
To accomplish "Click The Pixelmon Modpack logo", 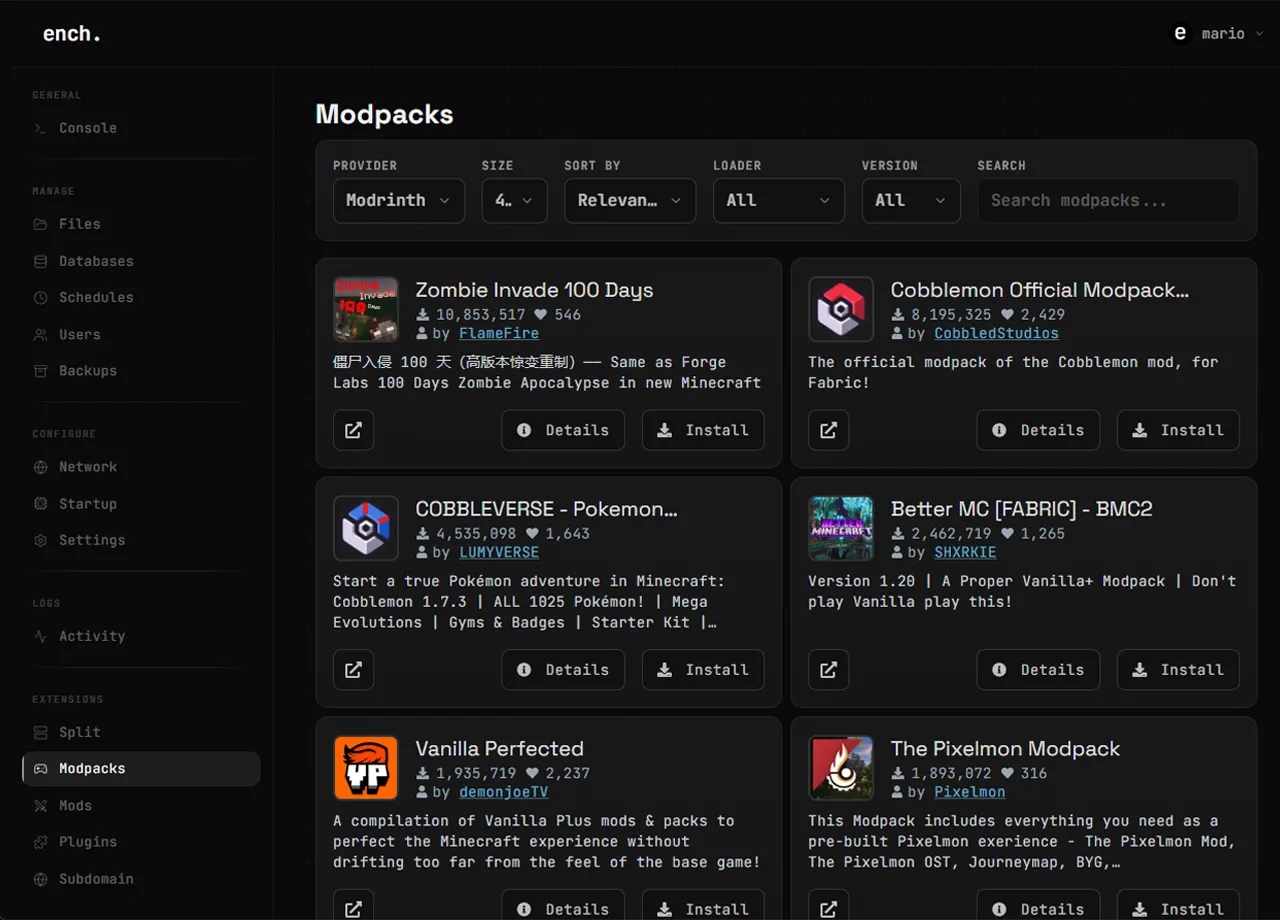I will (x=841, y=768).
